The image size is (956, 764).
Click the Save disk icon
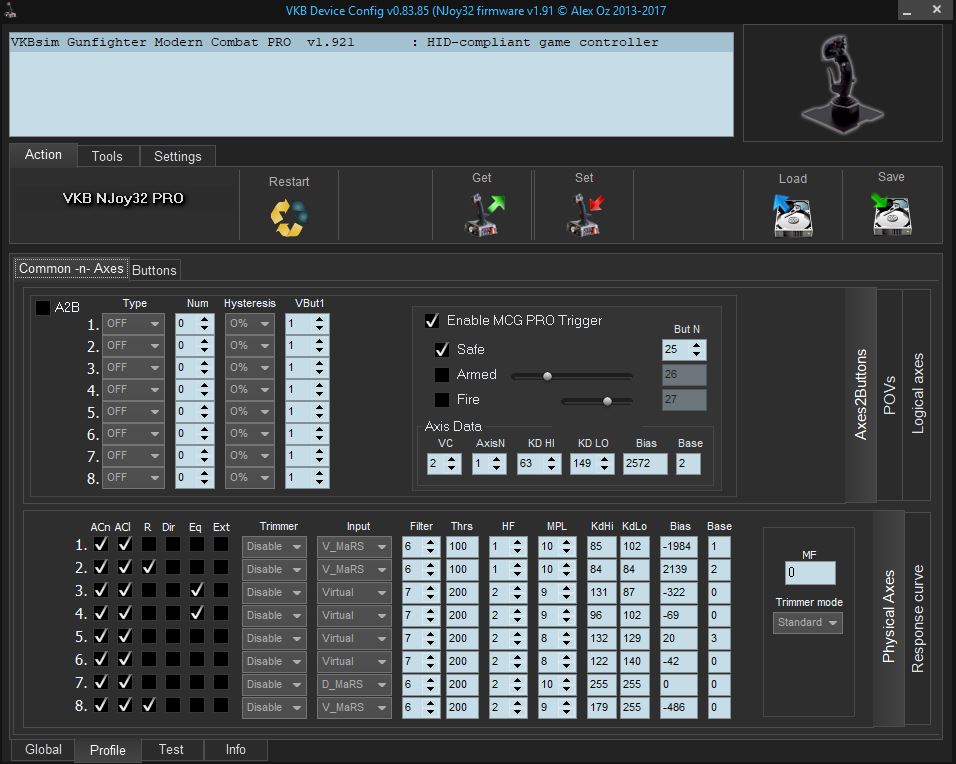click(x=890, y=214)
